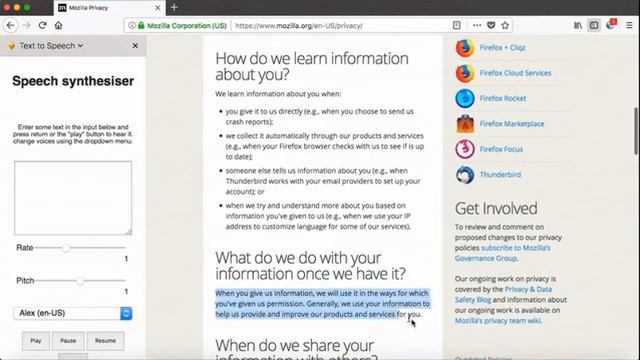Viewport: 640px width, 360px height.
Task: Click the 'Mozilla Corporation (US)' identity label
Action: point(187,25)
